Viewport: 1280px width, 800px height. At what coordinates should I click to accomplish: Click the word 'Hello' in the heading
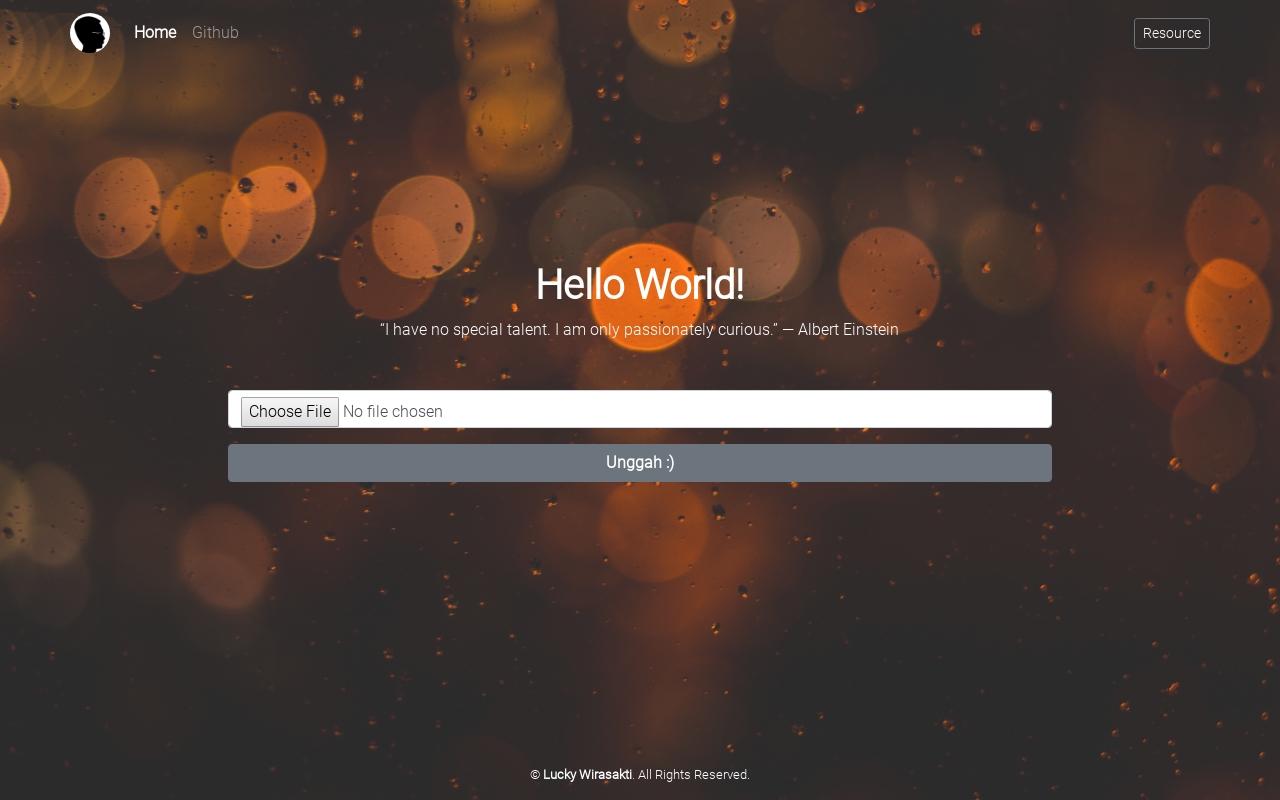[583, 284]
